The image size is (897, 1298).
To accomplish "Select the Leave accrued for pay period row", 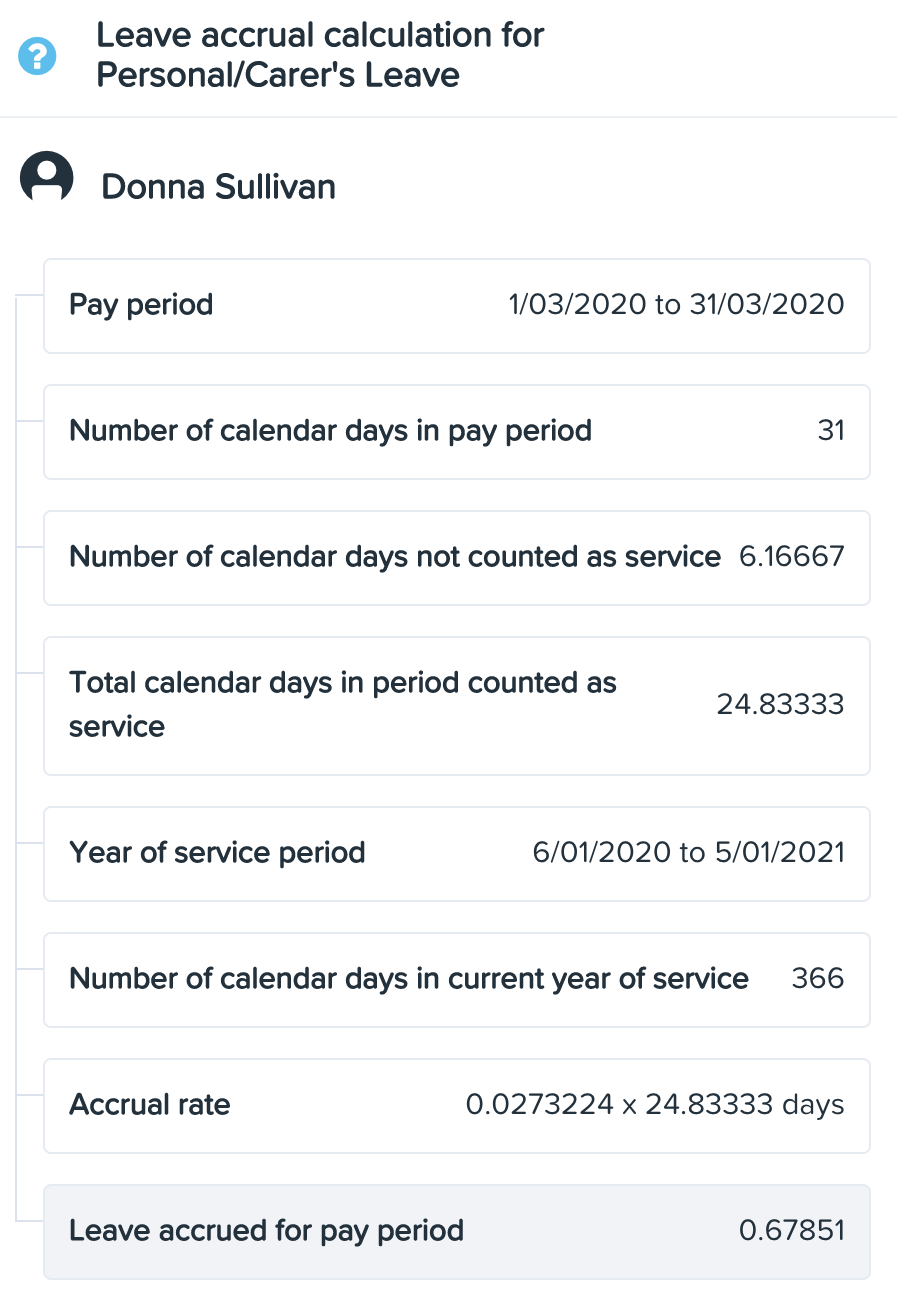I will tap(457, 1232).
